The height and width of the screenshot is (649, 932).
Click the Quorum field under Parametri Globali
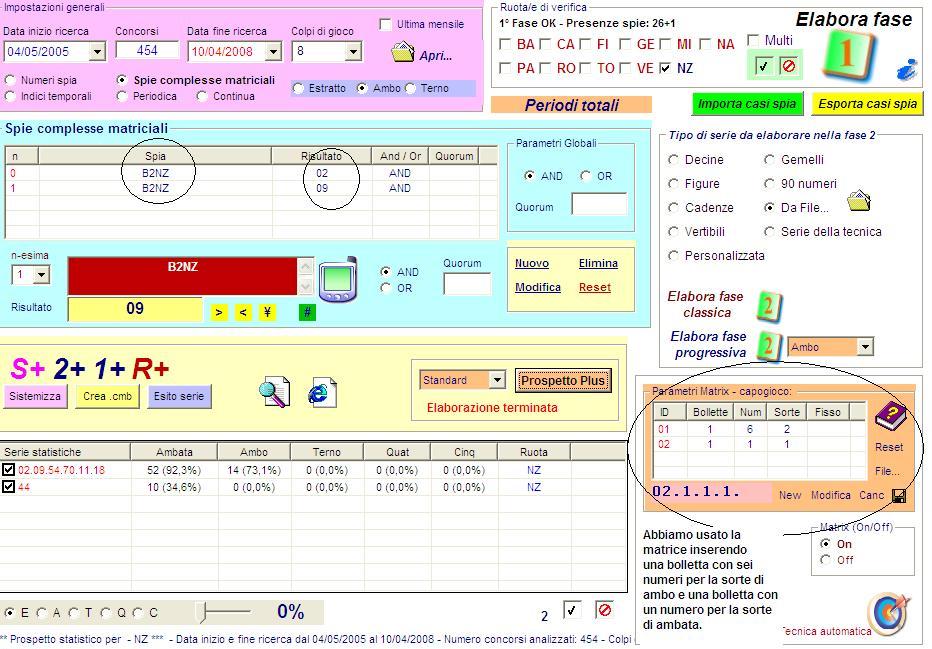[598, 205]
